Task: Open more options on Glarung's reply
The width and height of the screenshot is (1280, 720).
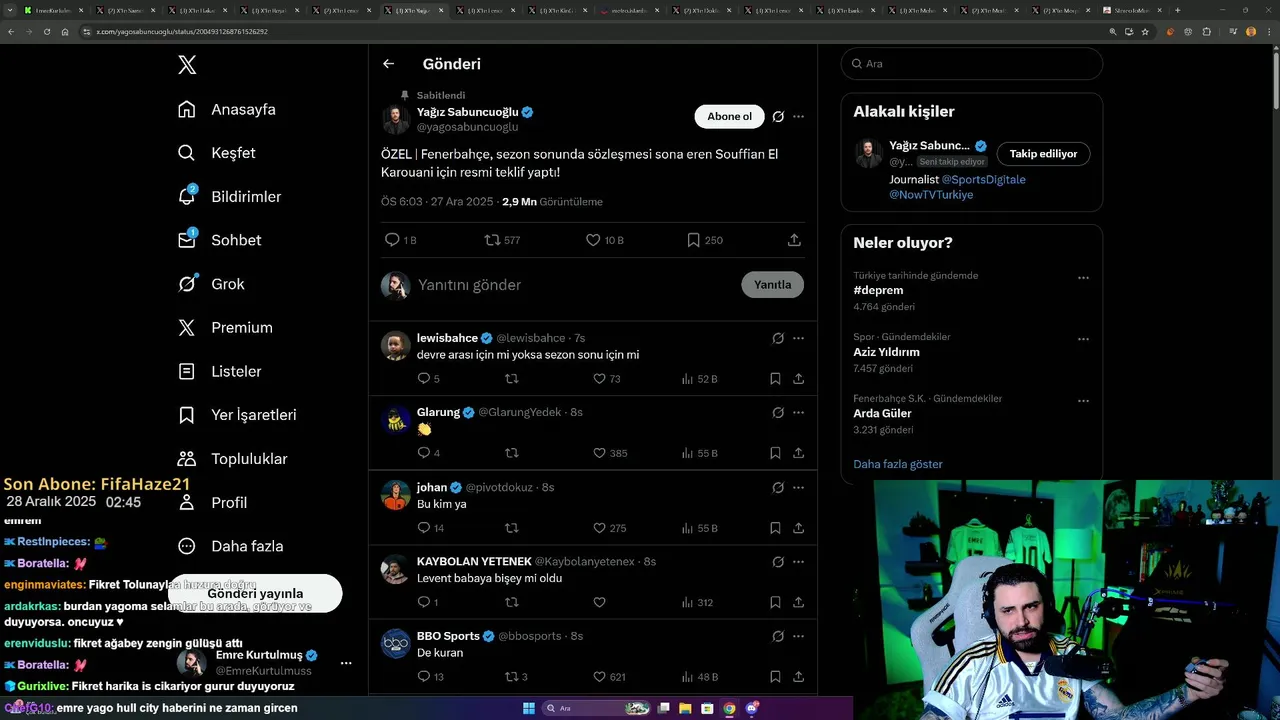Action: (798, 412)
